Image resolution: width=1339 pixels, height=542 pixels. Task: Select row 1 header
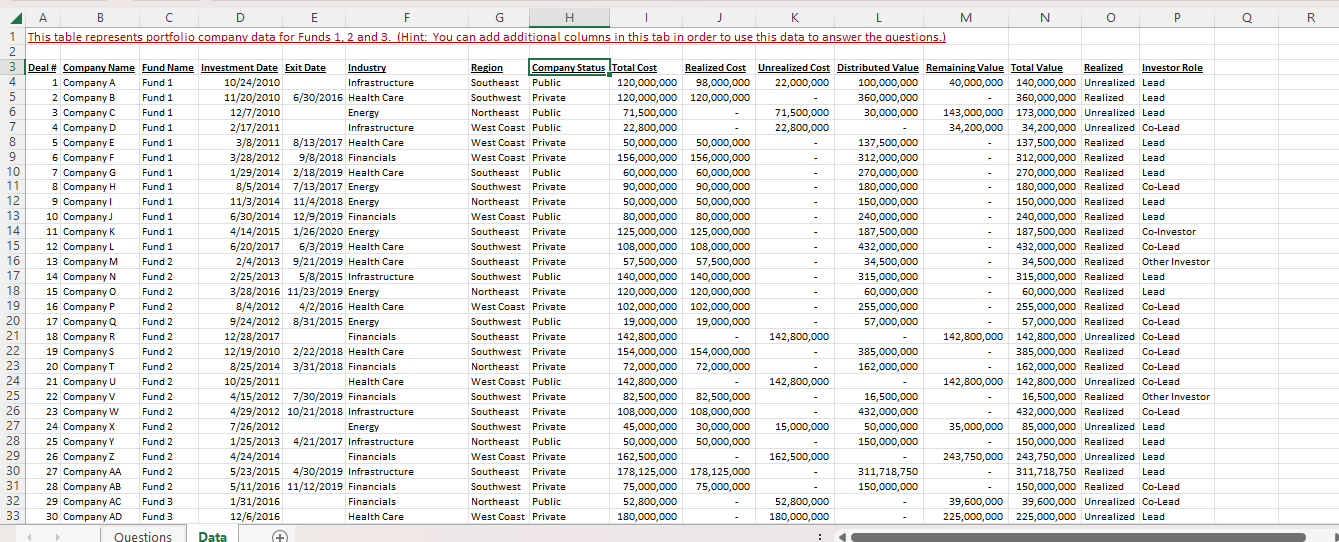pyautogui.click(x=13, y=37)
